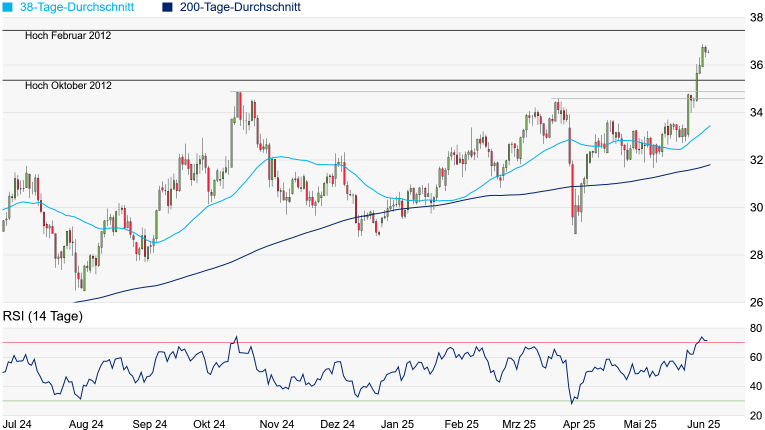Click the RSI (14 Tage) indicator title

click(x=43, y=317)
